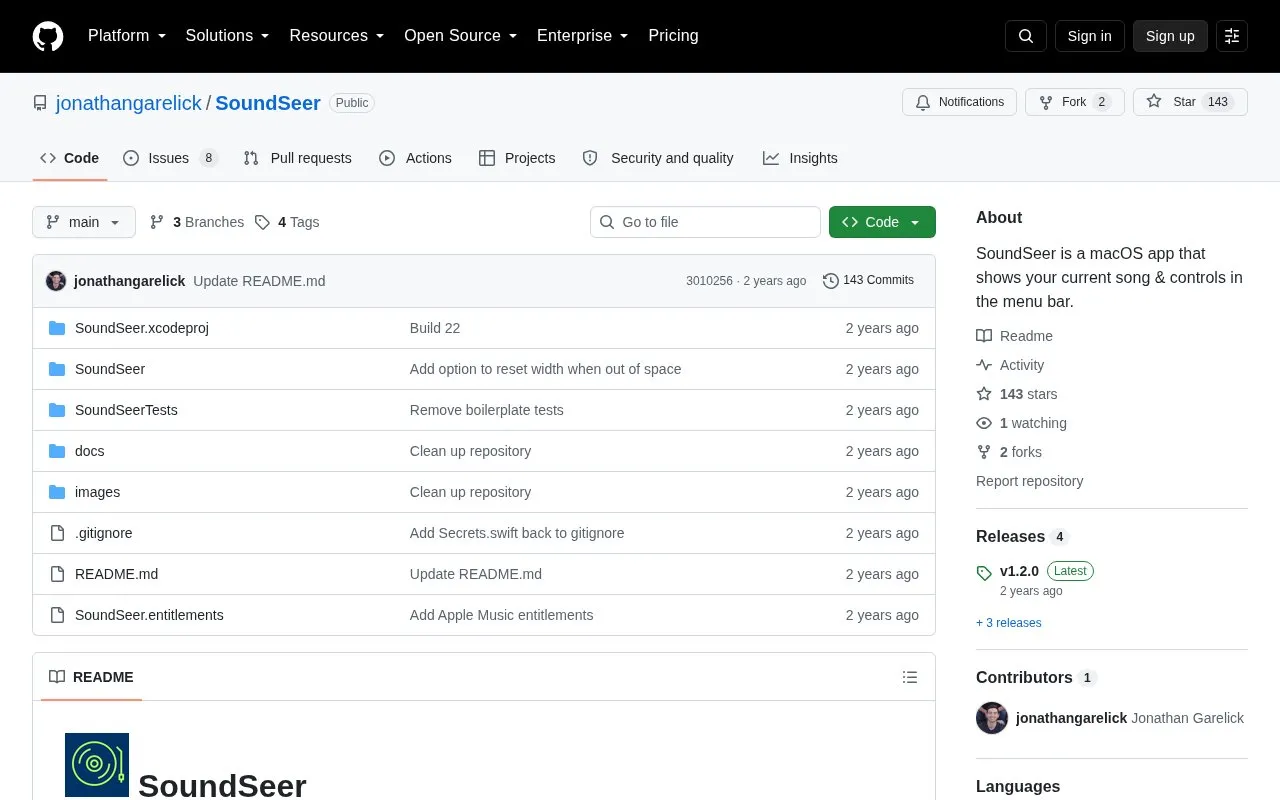Open the SoundSeer folder
This screenshot has height=800, width=1280.
click(110, 369)
